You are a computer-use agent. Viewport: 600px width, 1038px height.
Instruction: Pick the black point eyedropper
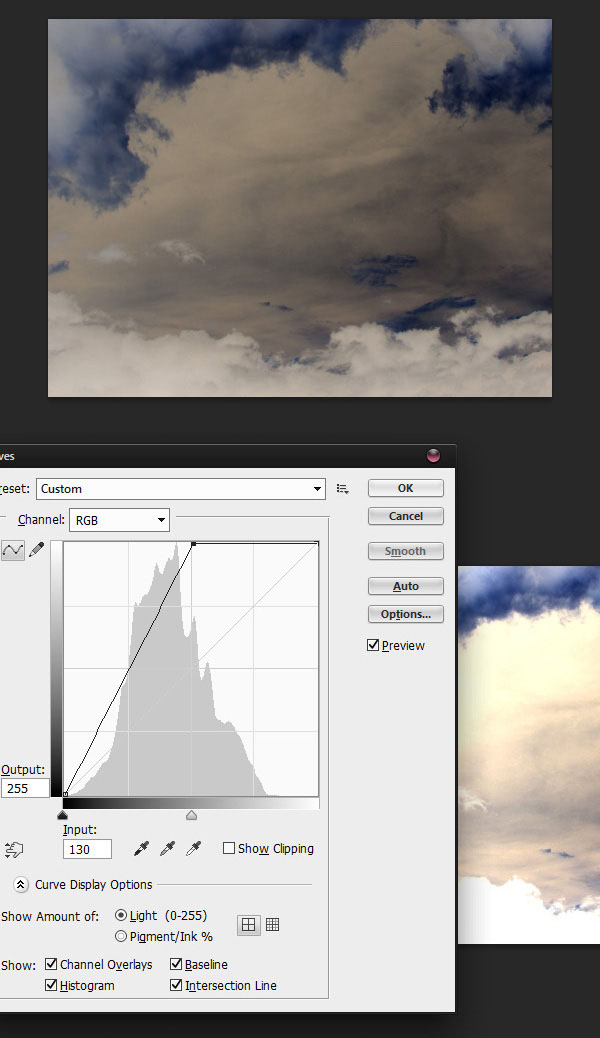(141, 849)
